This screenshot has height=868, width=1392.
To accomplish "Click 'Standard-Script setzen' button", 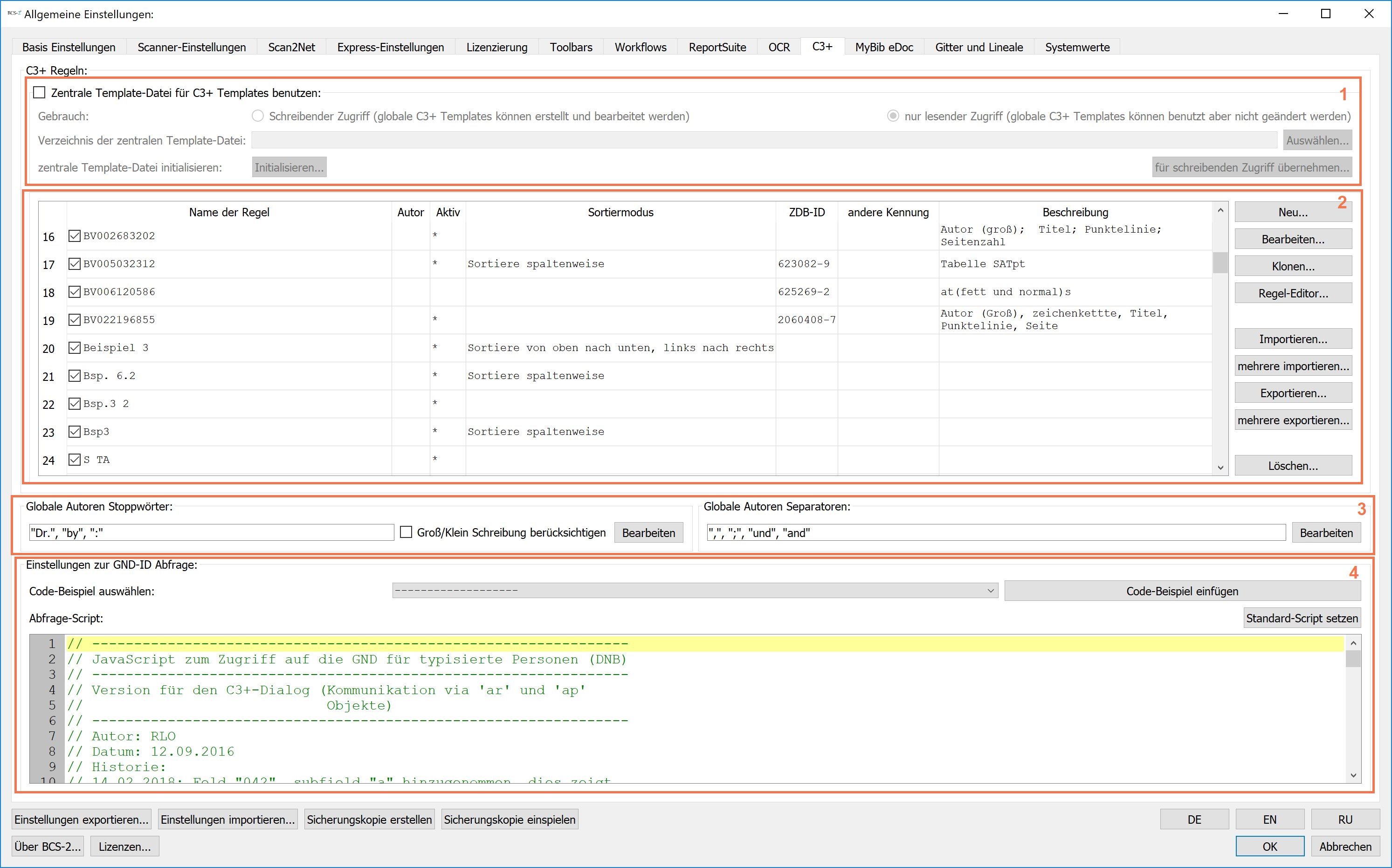I will point(1302,618).
